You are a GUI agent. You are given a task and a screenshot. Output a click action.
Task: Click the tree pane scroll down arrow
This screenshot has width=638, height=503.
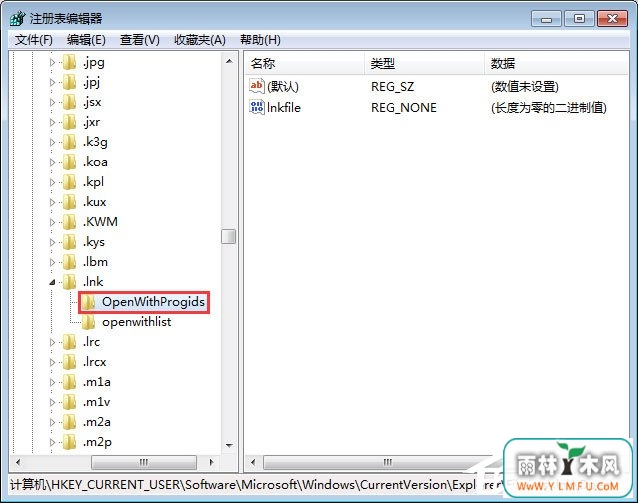[x=229, y=446]
